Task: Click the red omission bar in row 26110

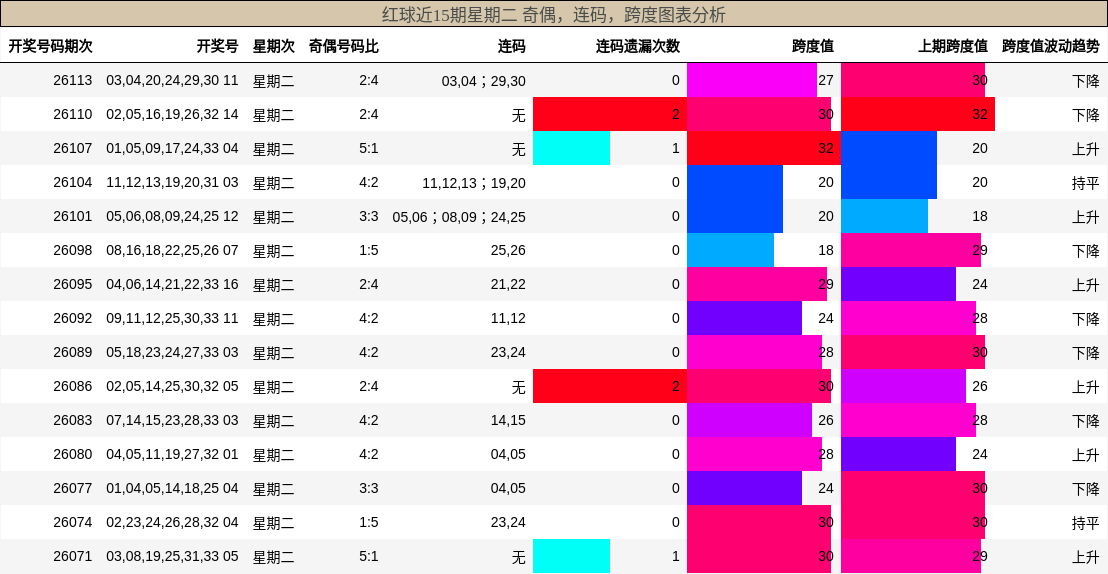Action: coord(610,114)
